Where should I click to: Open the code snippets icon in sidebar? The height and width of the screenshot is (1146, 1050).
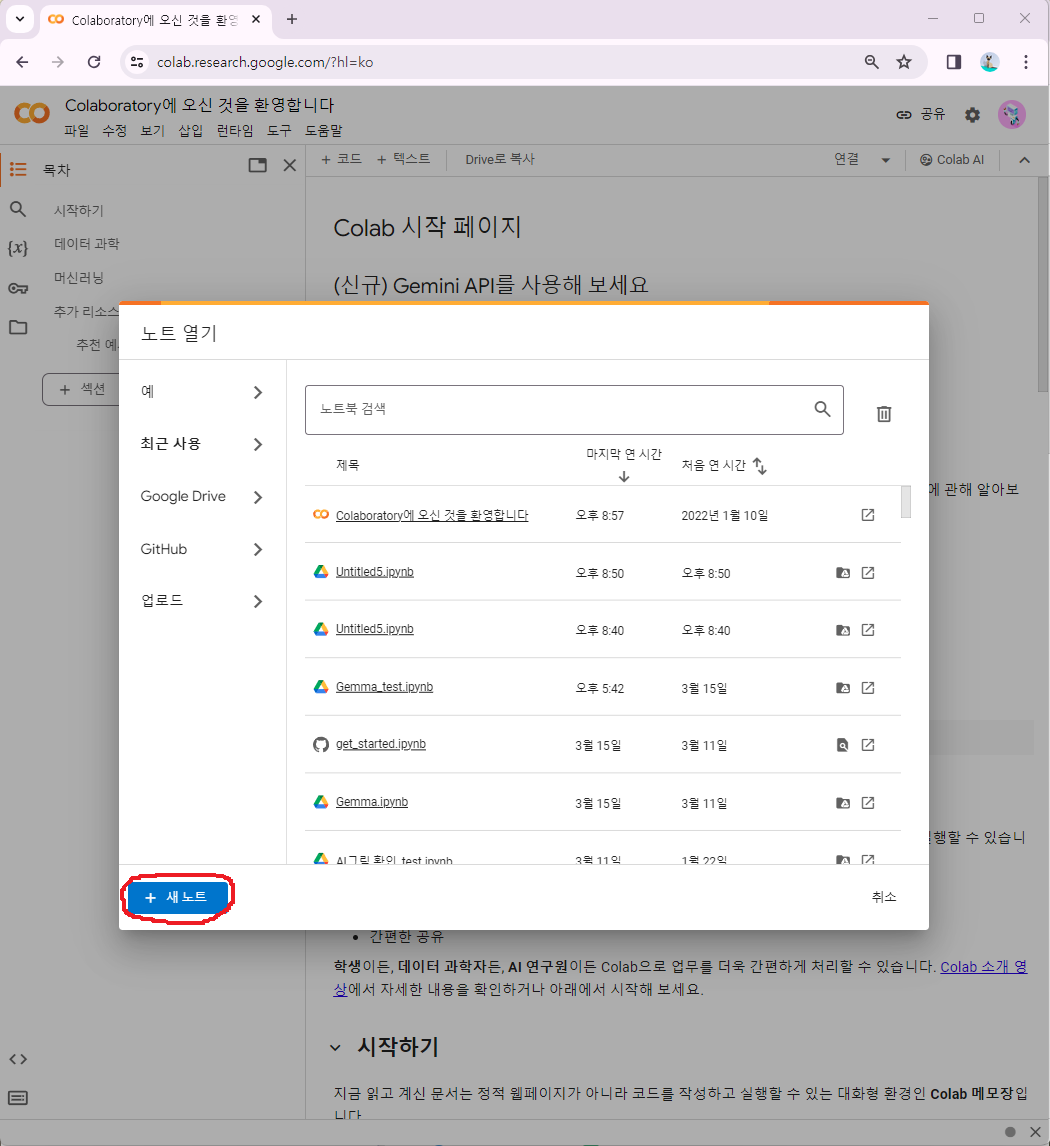[18, 1059]
